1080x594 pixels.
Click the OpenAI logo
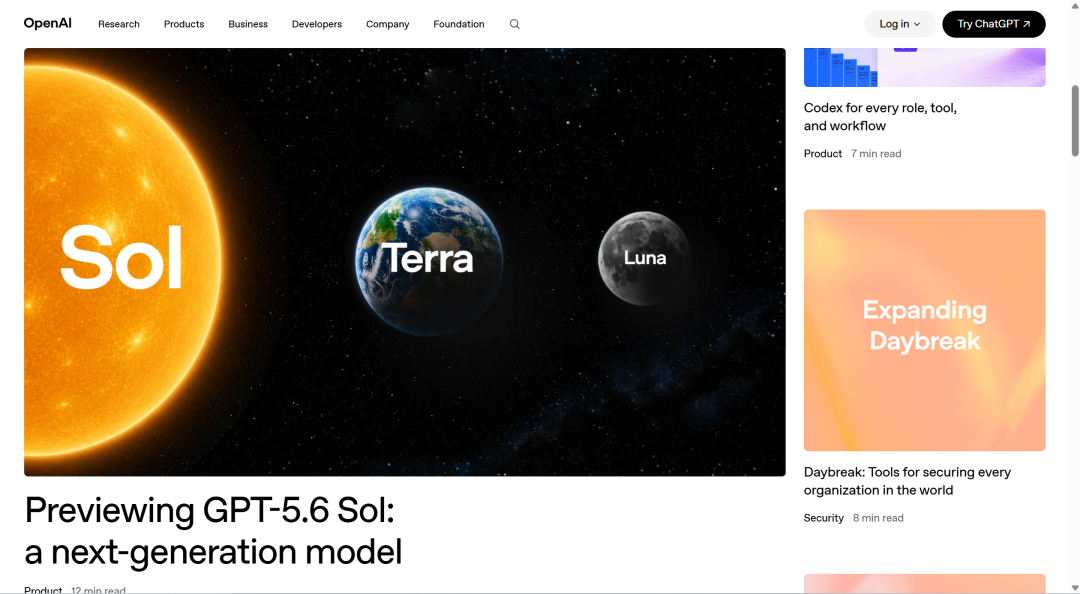(48, 23)
